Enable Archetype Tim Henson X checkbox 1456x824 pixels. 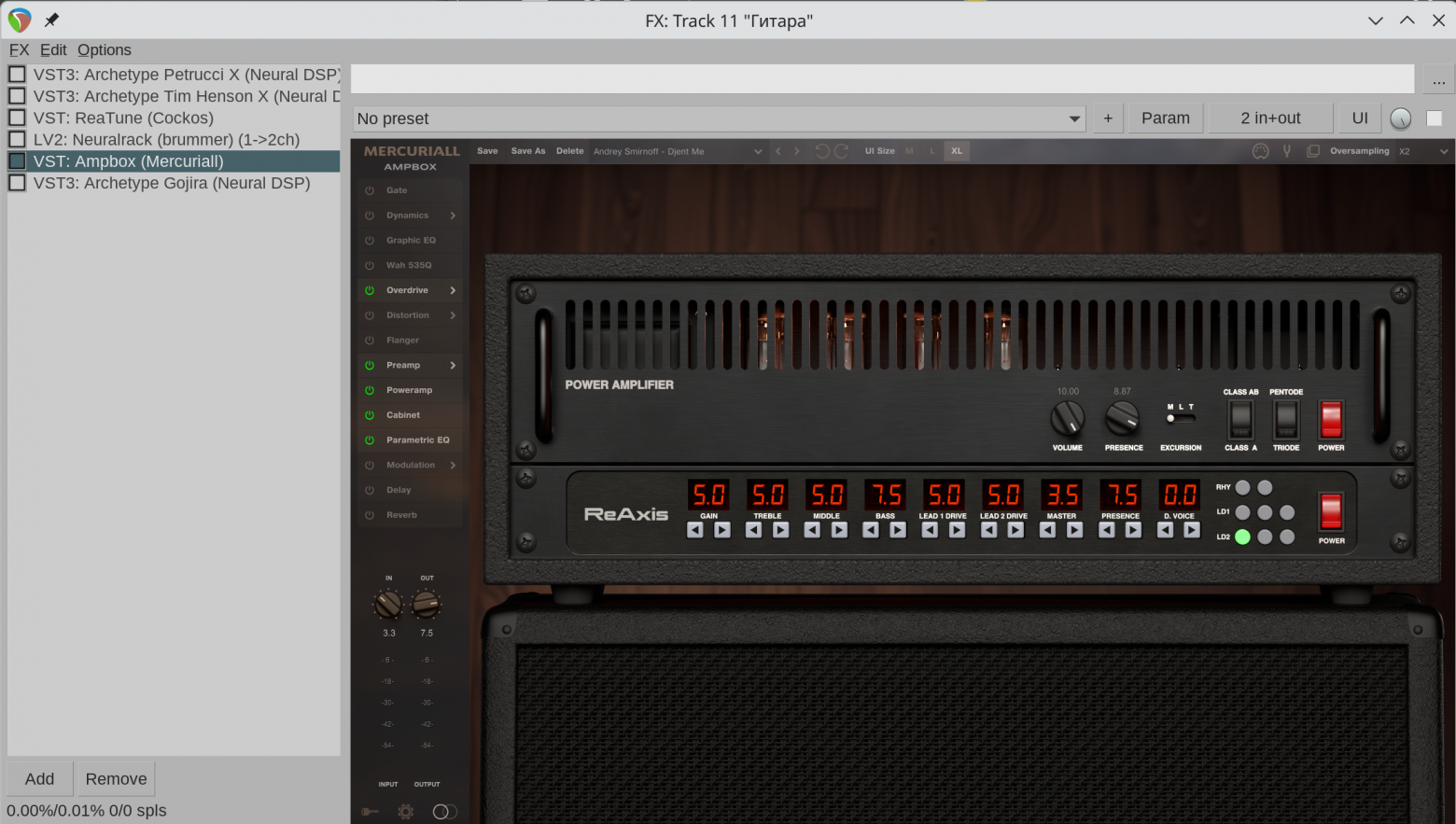17,95
